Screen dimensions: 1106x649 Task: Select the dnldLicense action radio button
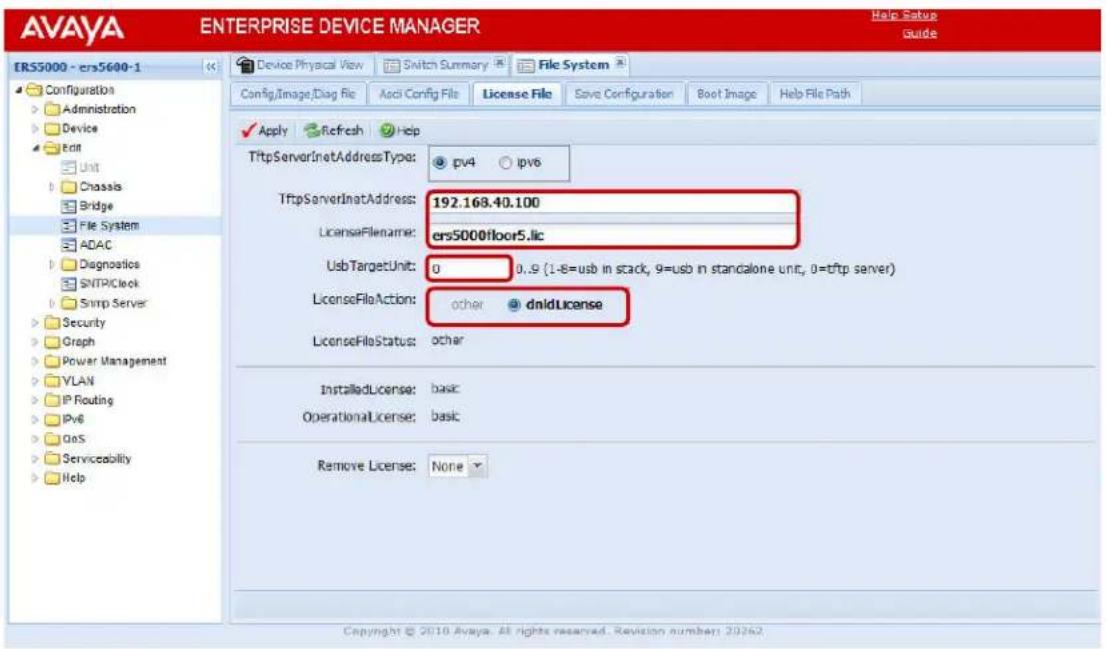coord(514,305)
